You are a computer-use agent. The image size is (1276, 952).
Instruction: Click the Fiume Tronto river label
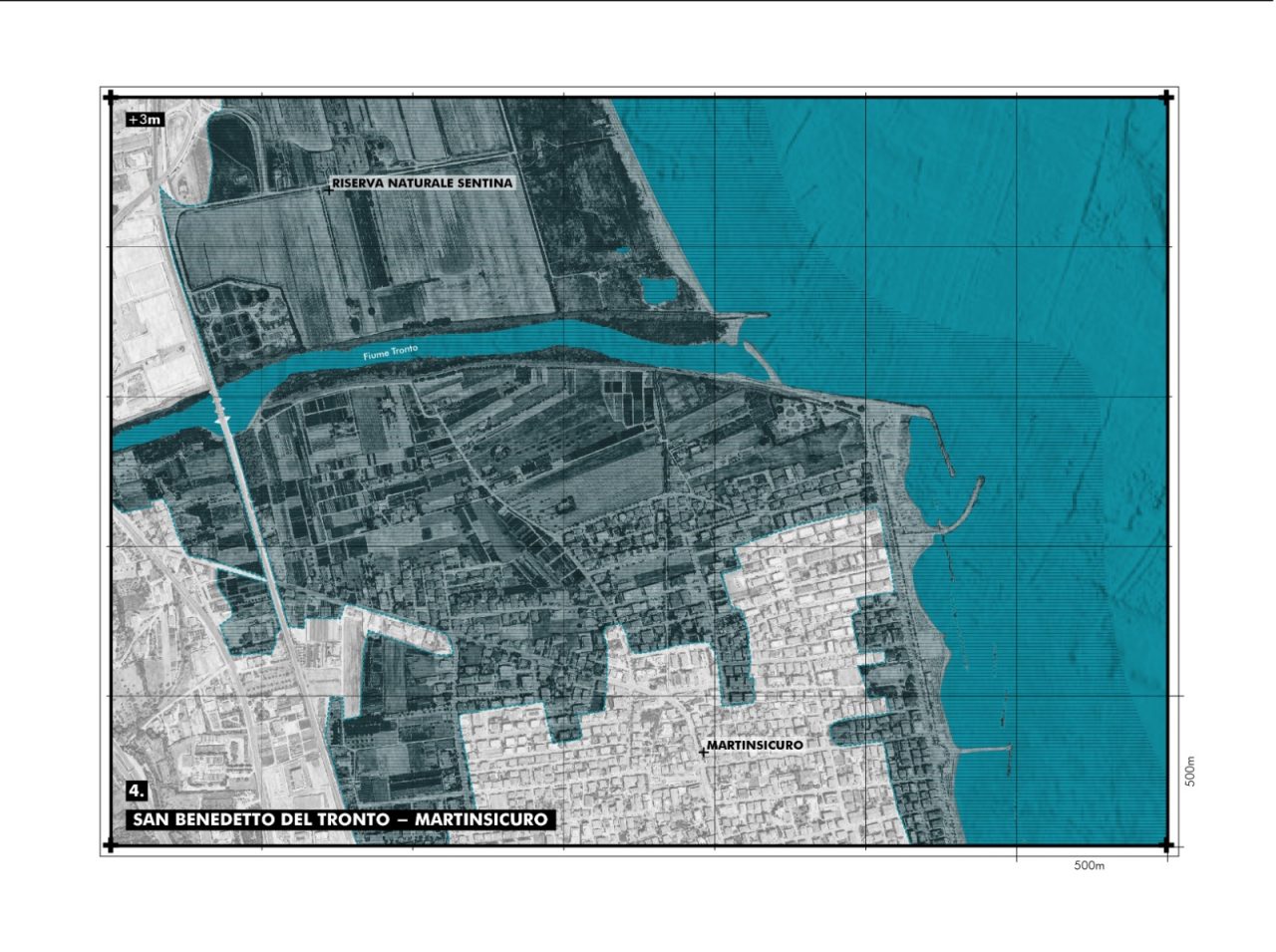[390, 352]
